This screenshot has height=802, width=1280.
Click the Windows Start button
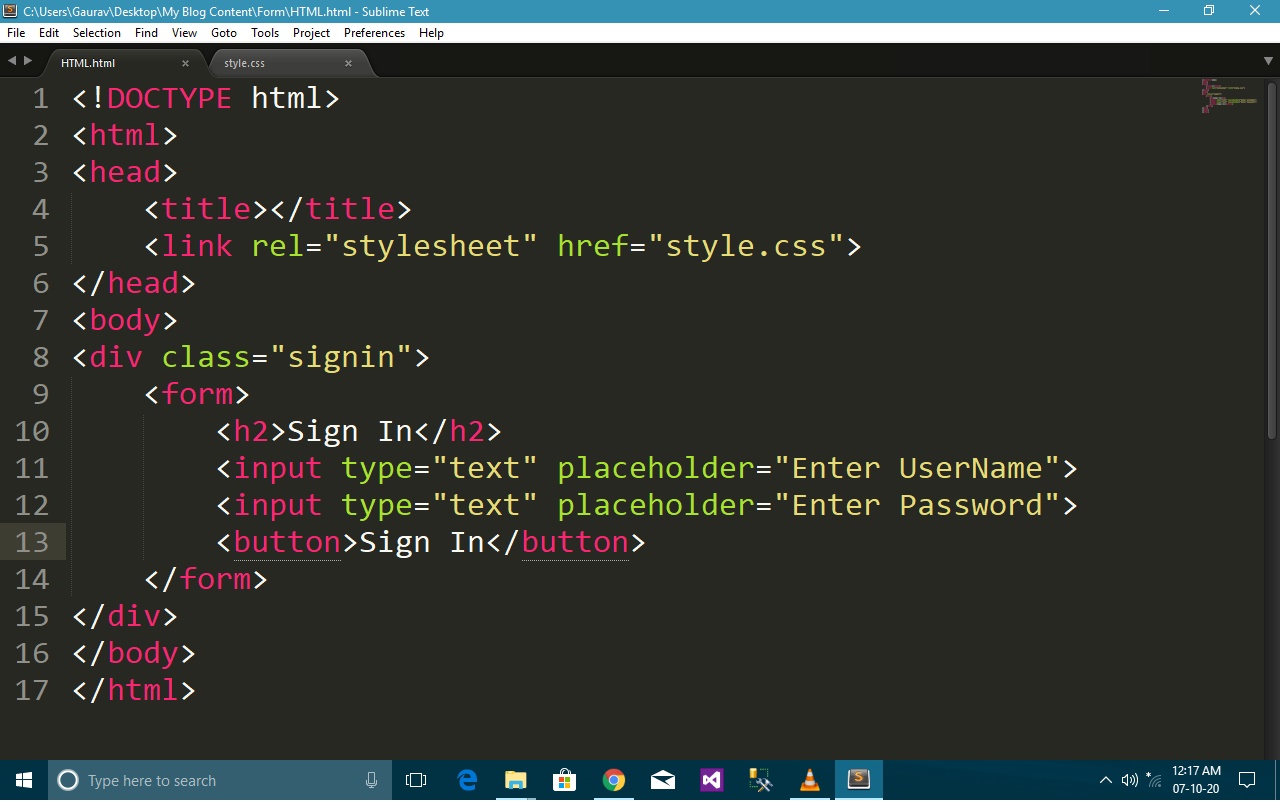coord(22,780)
